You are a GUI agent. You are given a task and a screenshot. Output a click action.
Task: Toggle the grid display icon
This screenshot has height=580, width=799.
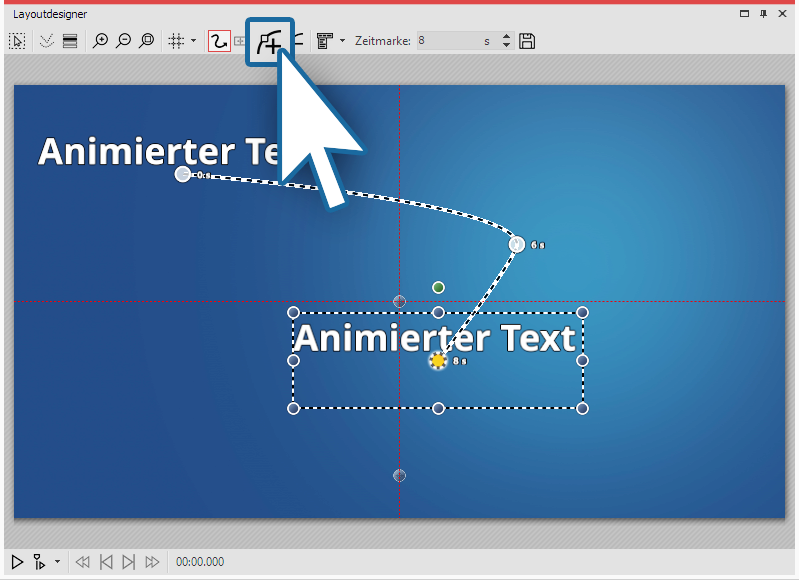pos(176,41)
